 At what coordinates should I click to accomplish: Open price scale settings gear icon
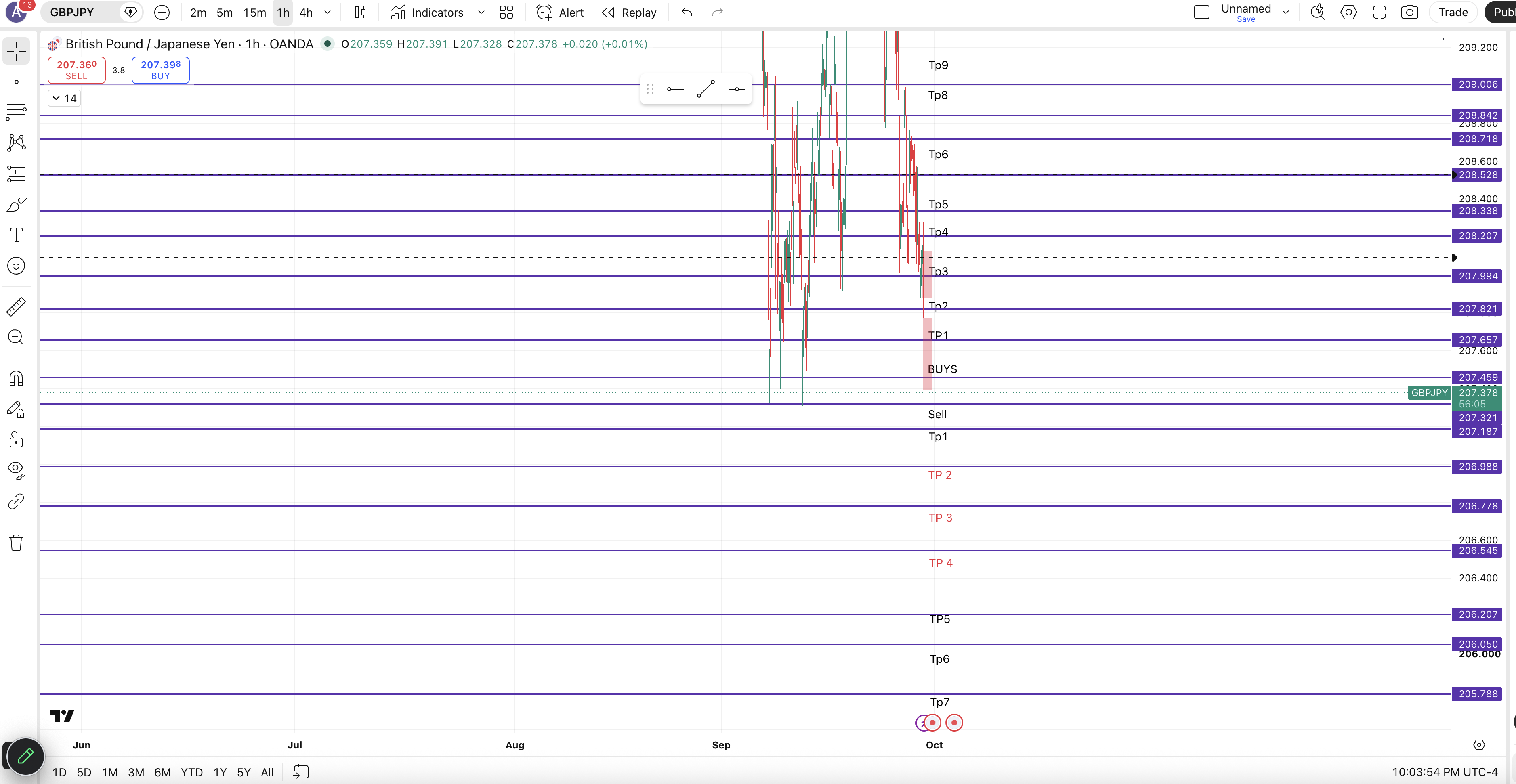pos(1479,745)
